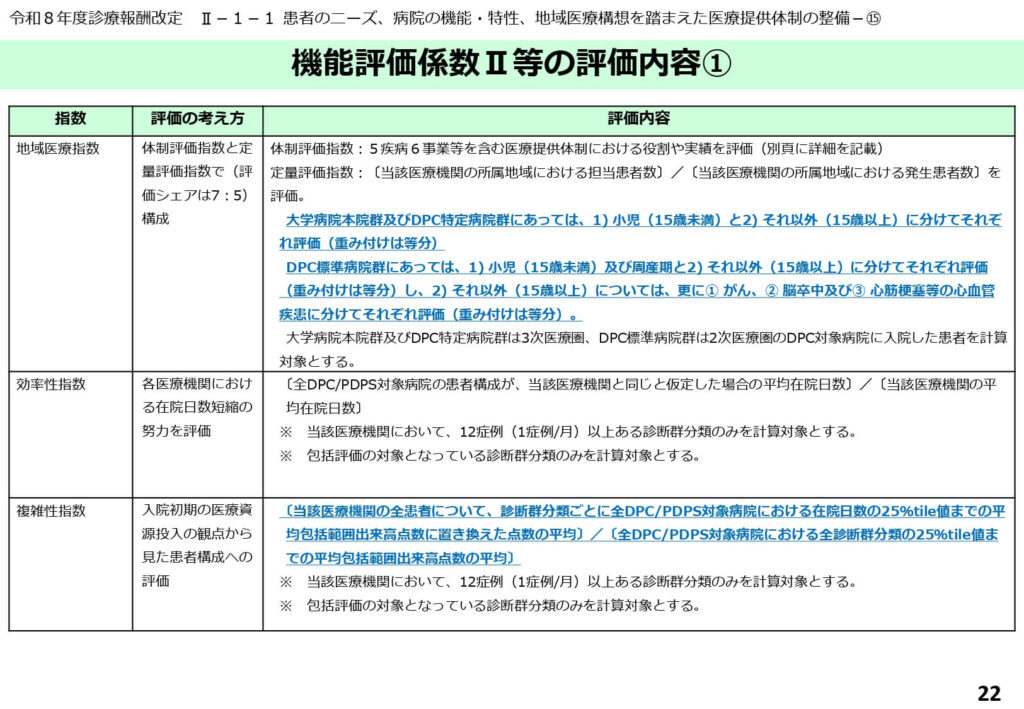Select the 効率性指数 row label
The image size is (1024, 709).
[x=51, y=385]
